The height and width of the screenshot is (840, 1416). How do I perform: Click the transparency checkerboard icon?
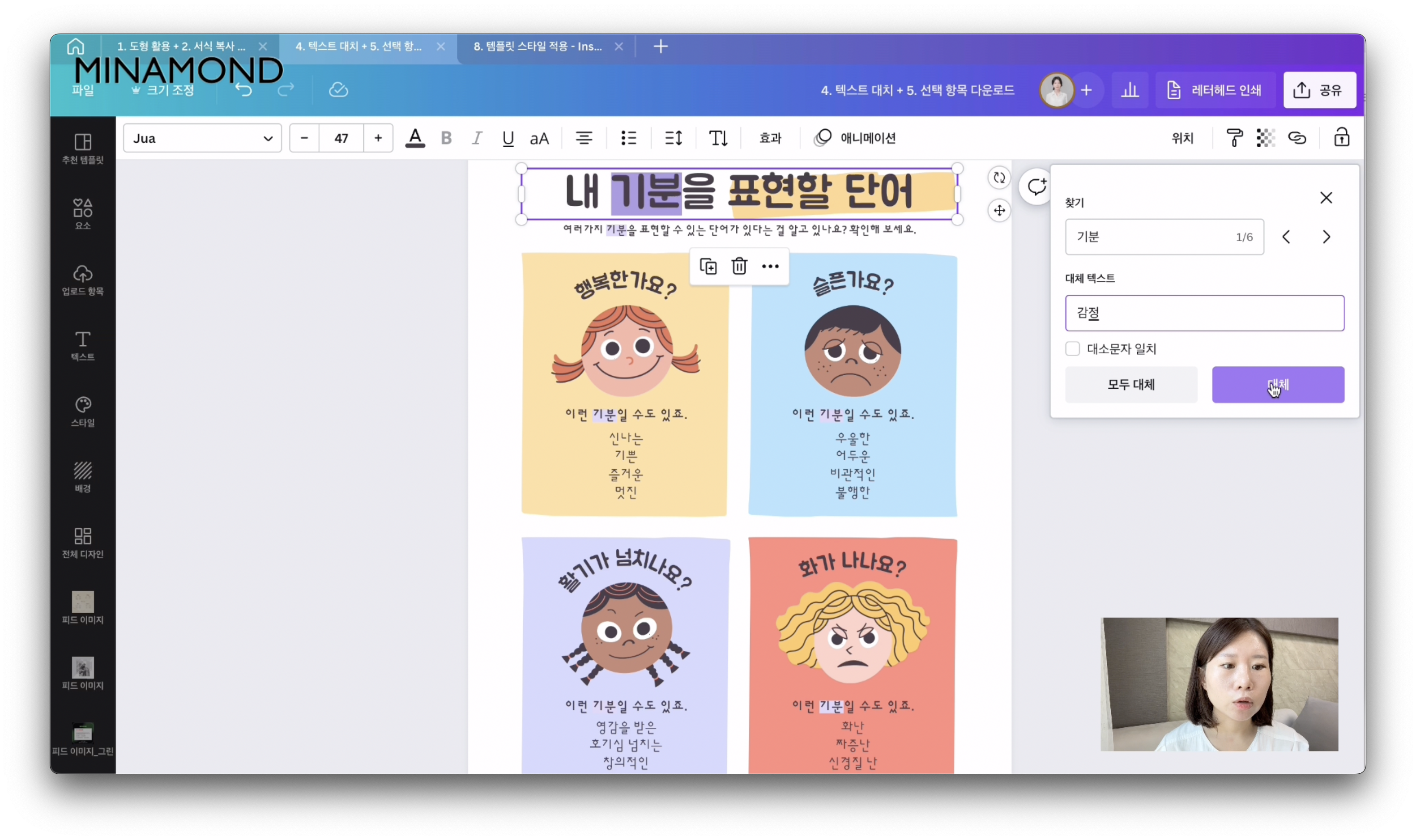(x=1265, y=138)
